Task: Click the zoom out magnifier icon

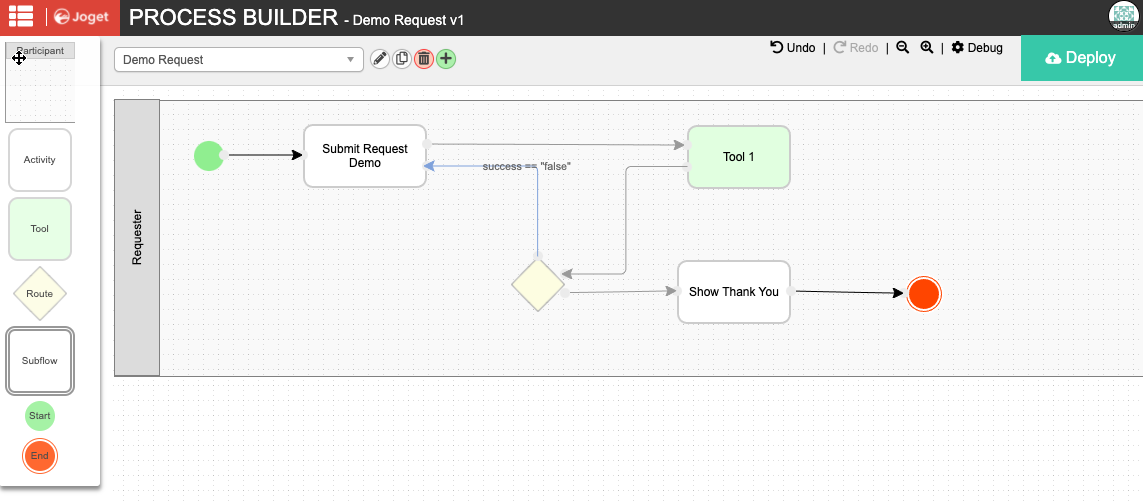Action: (902, 47)
